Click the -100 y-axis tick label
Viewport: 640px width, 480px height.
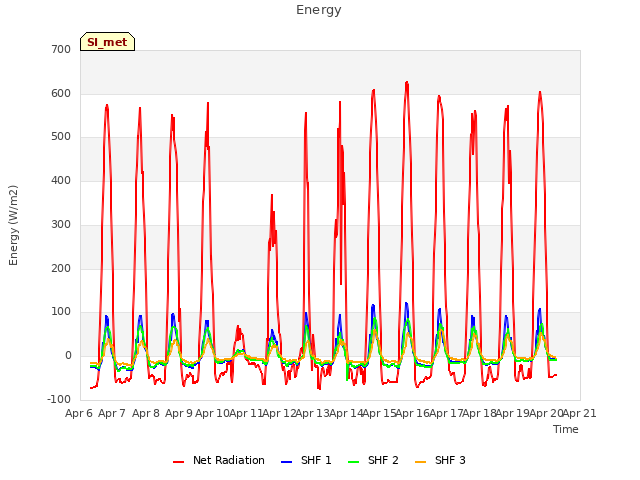(59, 399)
